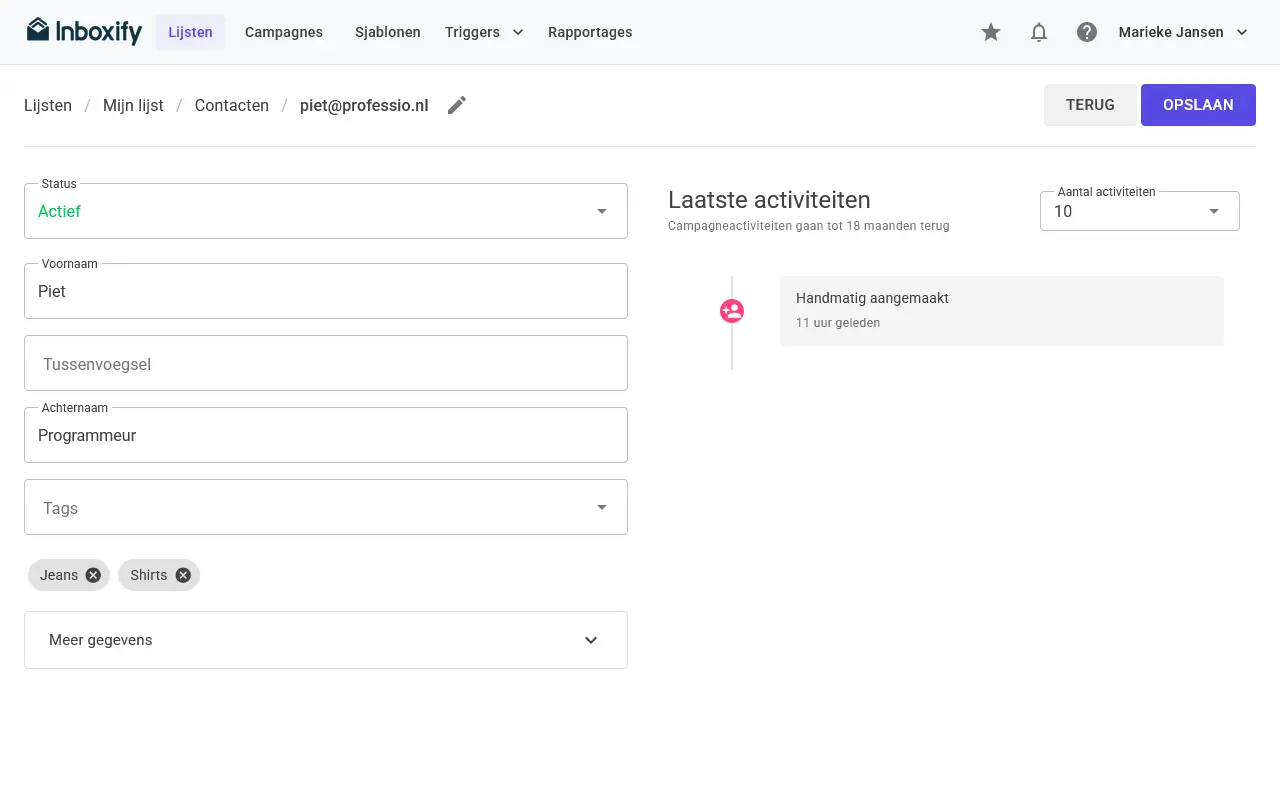Open Marieke Jansen account menu
Screen dimensions: 1280x800
1184,32
